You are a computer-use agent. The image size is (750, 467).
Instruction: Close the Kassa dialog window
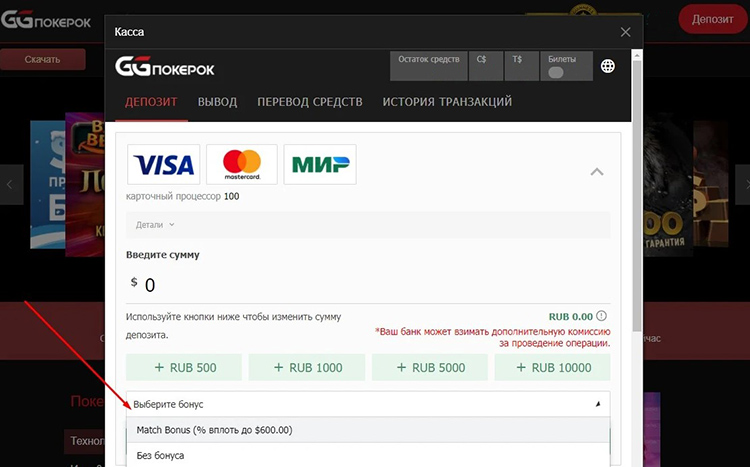626,32
